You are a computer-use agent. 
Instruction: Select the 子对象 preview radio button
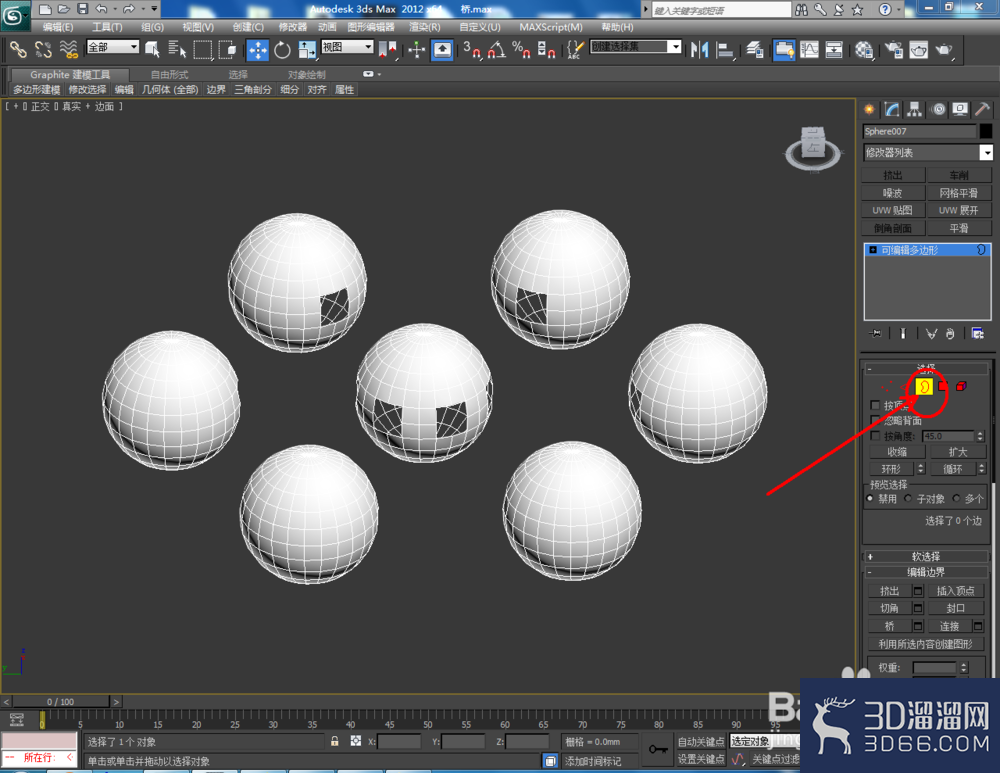point(908,498)
